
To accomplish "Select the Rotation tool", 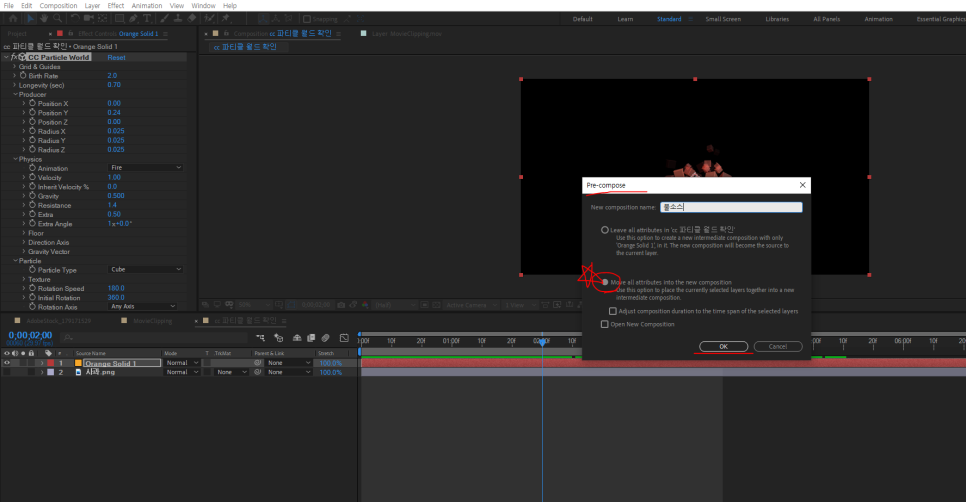I will (75, 19).
